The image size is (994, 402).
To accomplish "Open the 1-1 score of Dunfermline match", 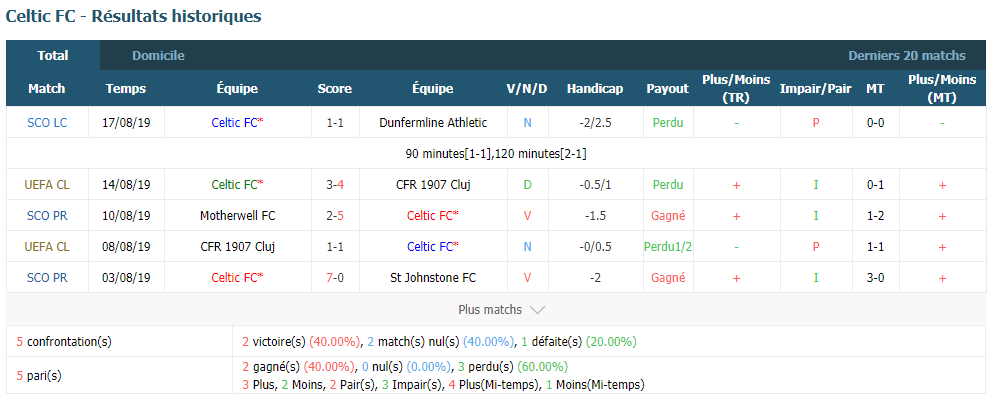I will pos(335,122).
